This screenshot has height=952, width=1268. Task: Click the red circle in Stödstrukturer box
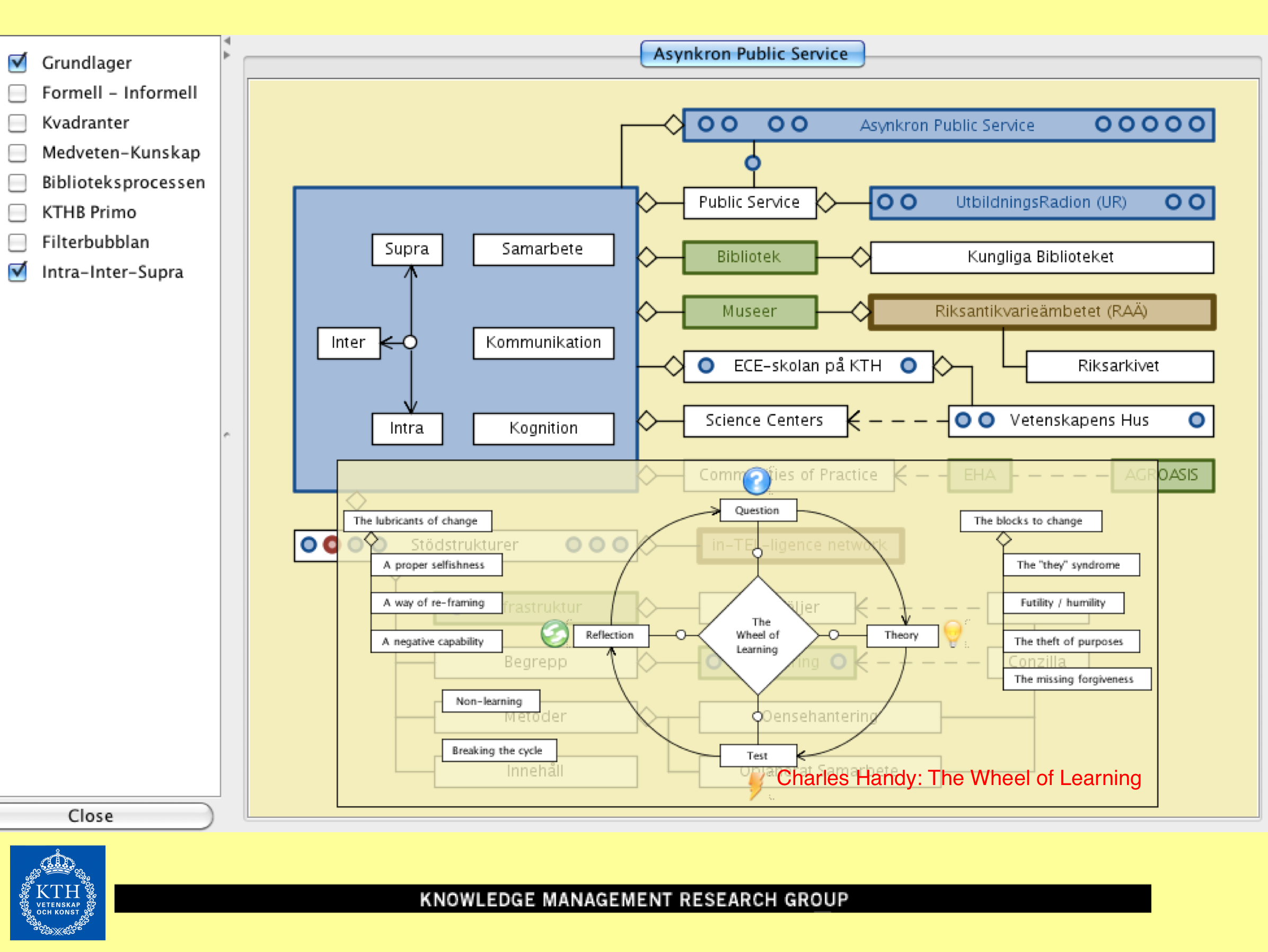pos(331,544)
